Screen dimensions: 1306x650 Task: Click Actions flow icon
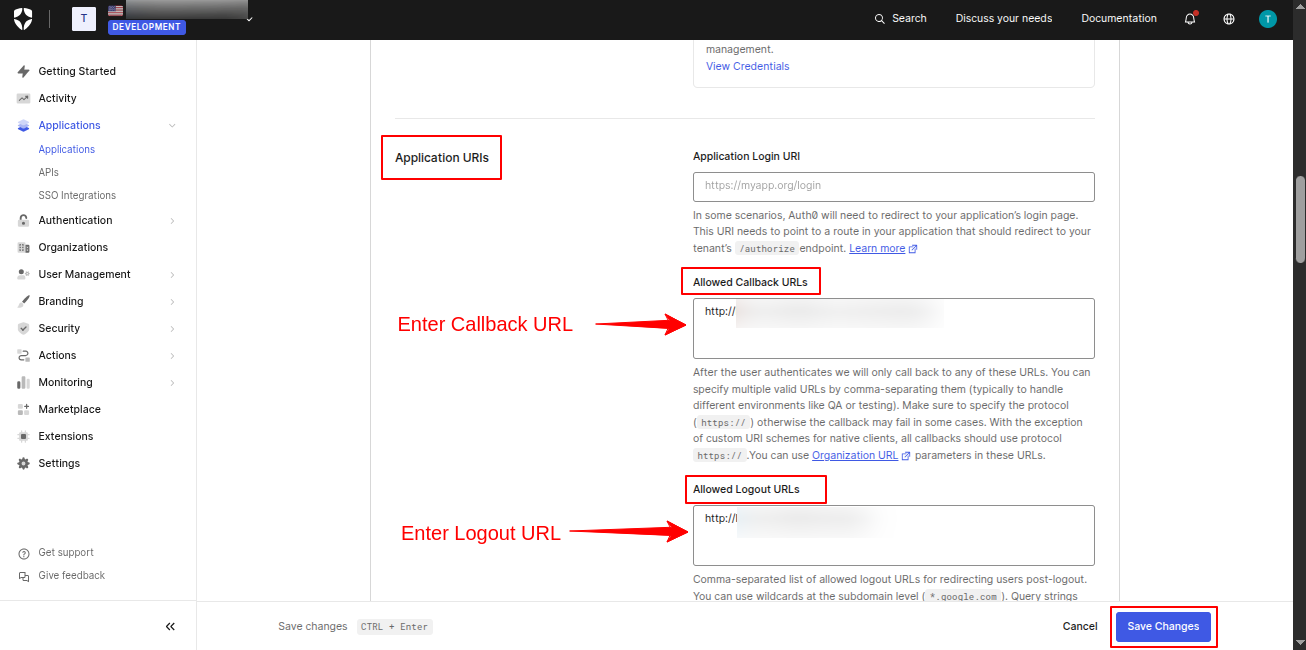click(24, 355)
